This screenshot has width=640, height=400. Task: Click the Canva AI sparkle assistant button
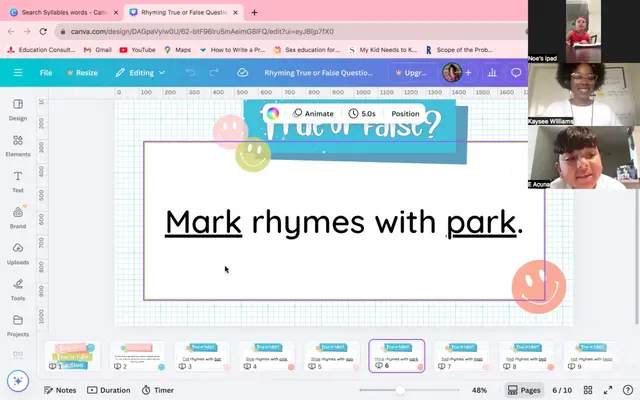click(x=18, y=380)
